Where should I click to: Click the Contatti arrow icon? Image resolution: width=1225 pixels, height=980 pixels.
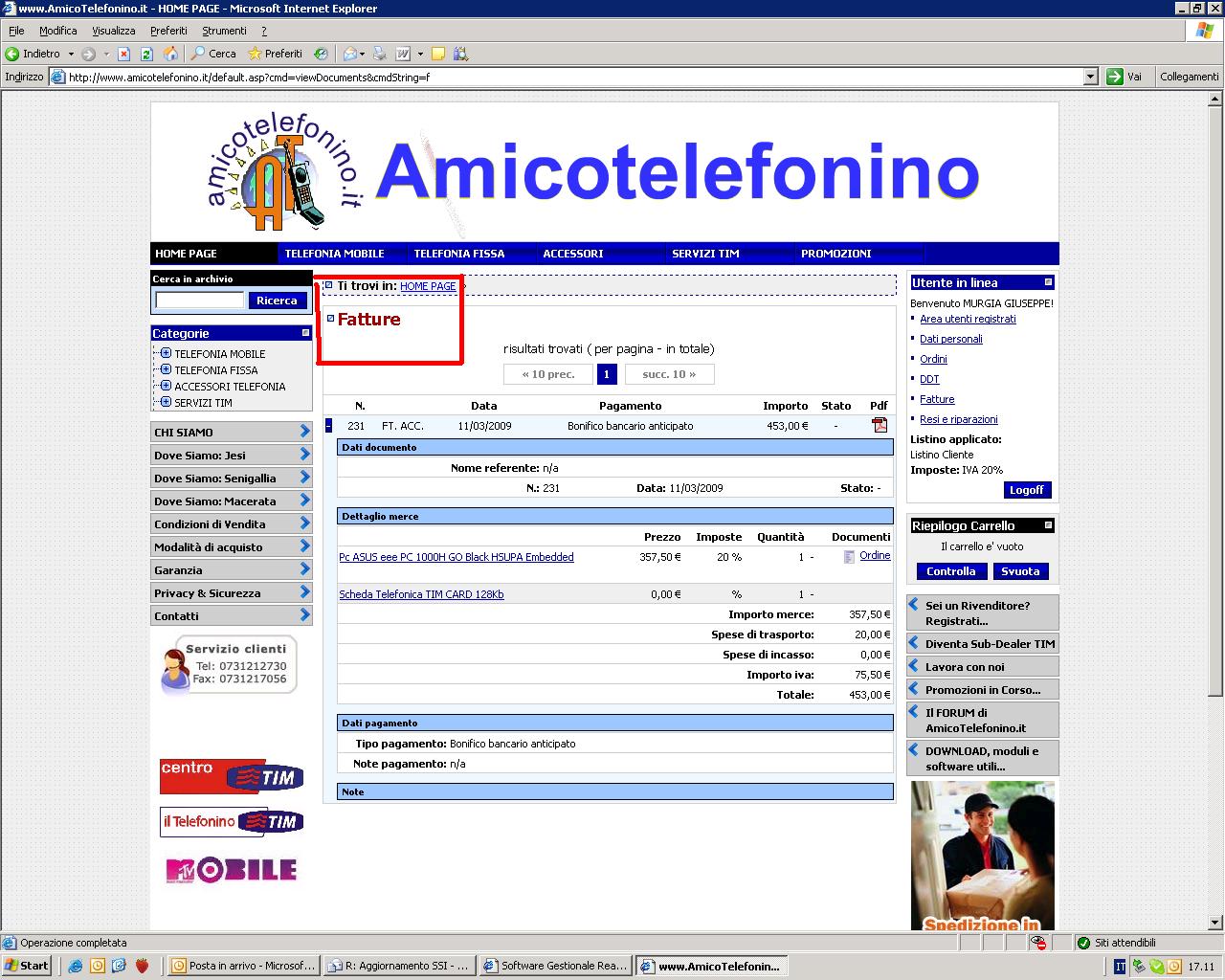click(305, 615)
